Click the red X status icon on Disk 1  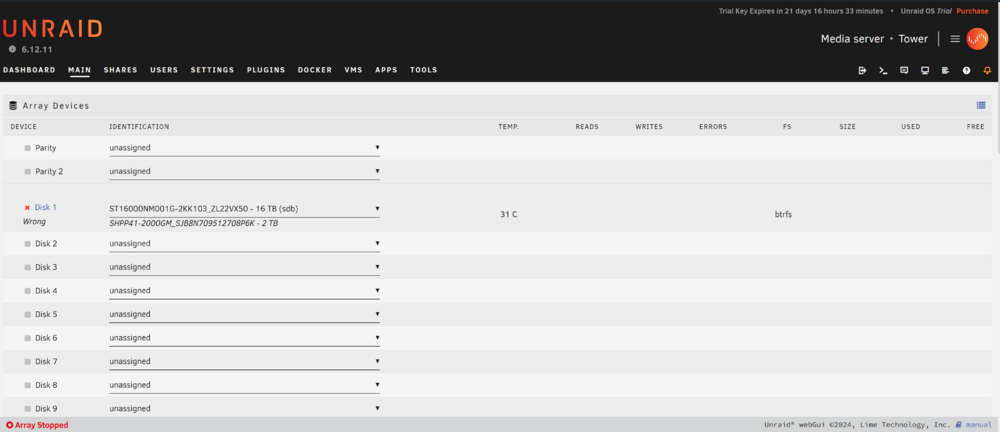pos(27,207)
